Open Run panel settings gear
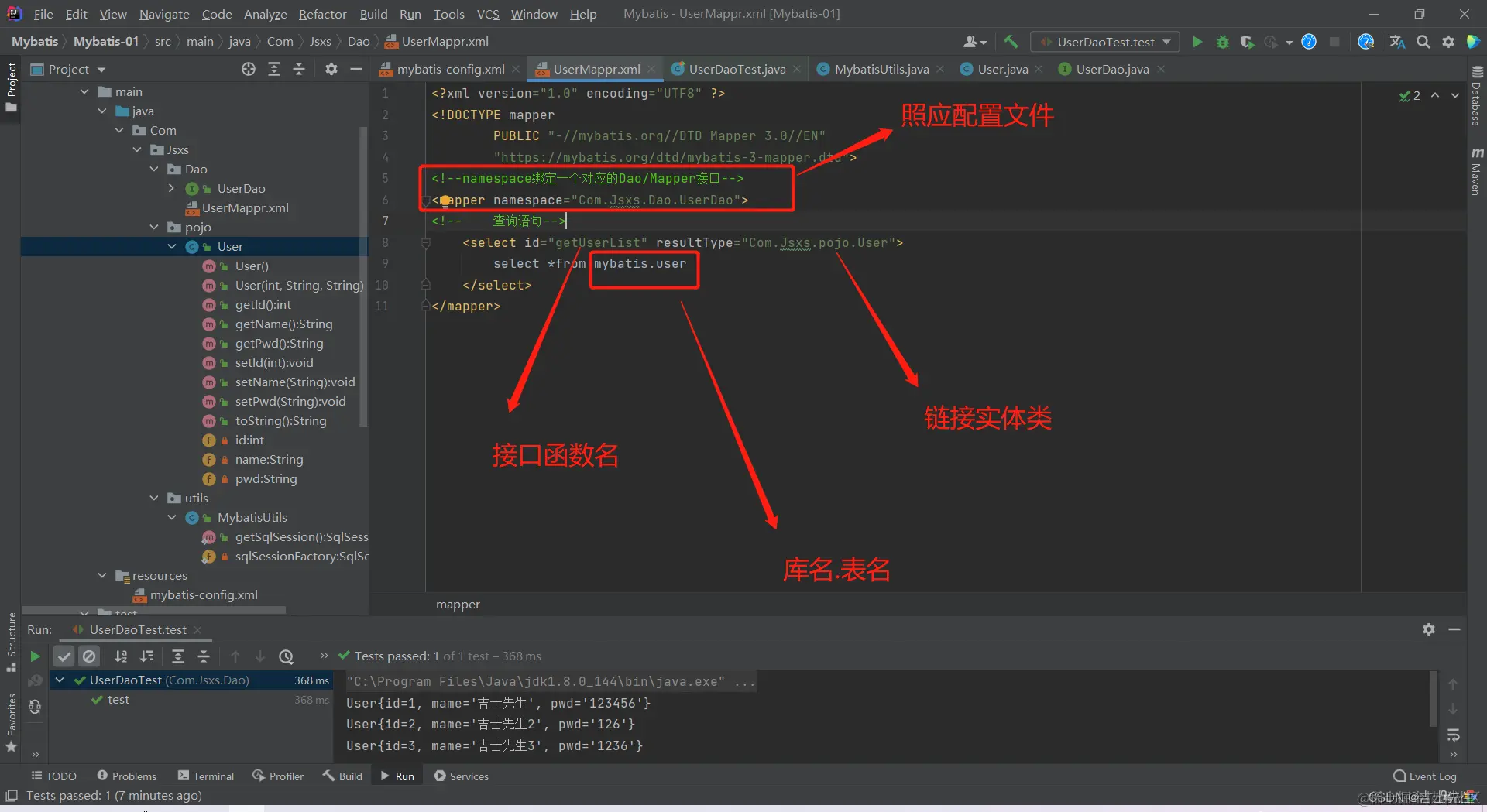The height and width of the screenshot is (812, 1487). point(1429,629)
